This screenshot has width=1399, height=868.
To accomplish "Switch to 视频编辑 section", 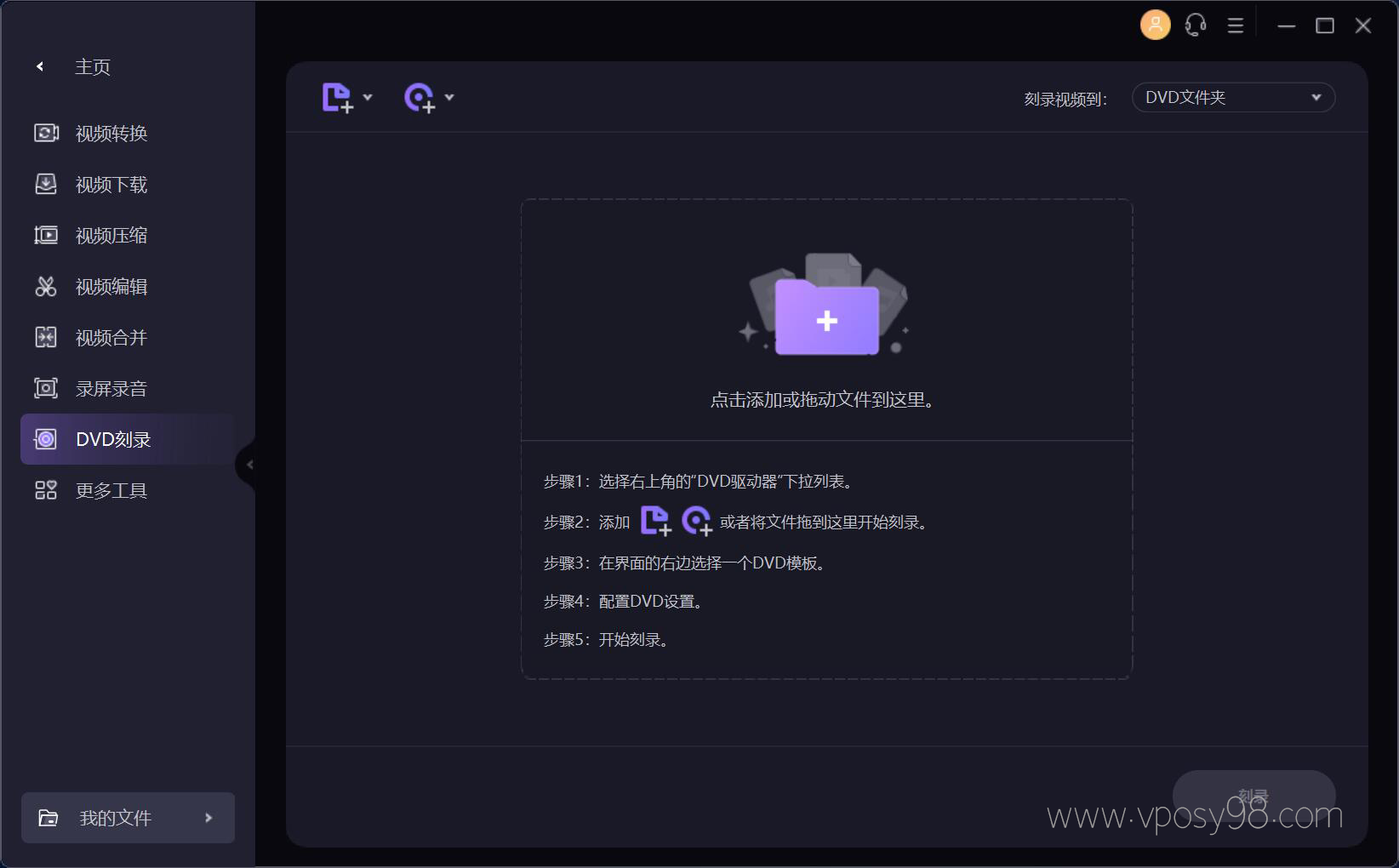I will 111,287.
